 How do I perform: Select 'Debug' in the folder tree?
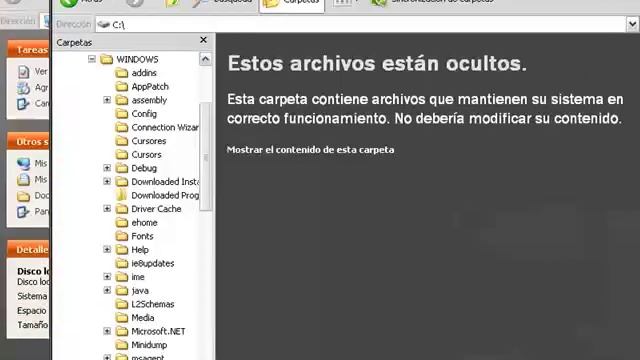coord(144,168)
